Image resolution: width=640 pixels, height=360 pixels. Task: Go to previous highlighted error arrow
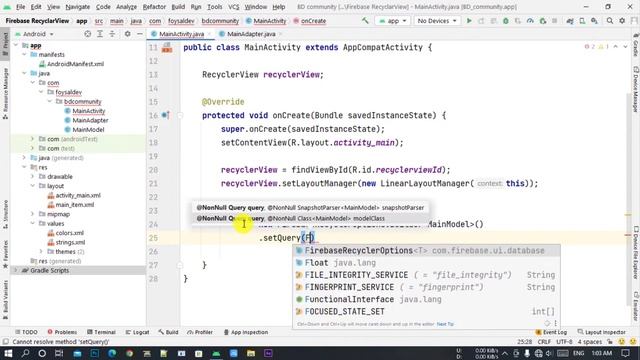tap(616, 47)
